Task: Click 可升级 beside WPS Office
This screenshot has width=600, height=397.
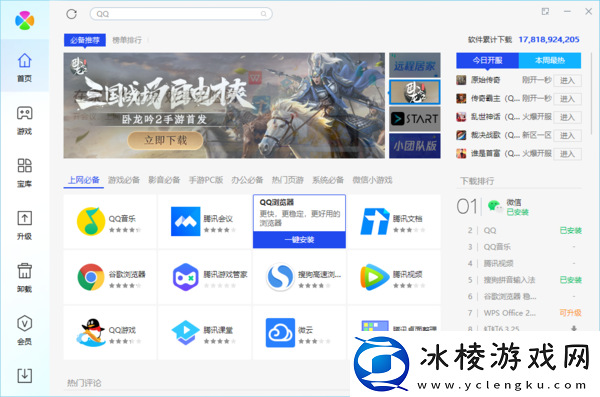Action: click(x=571, y=313)
